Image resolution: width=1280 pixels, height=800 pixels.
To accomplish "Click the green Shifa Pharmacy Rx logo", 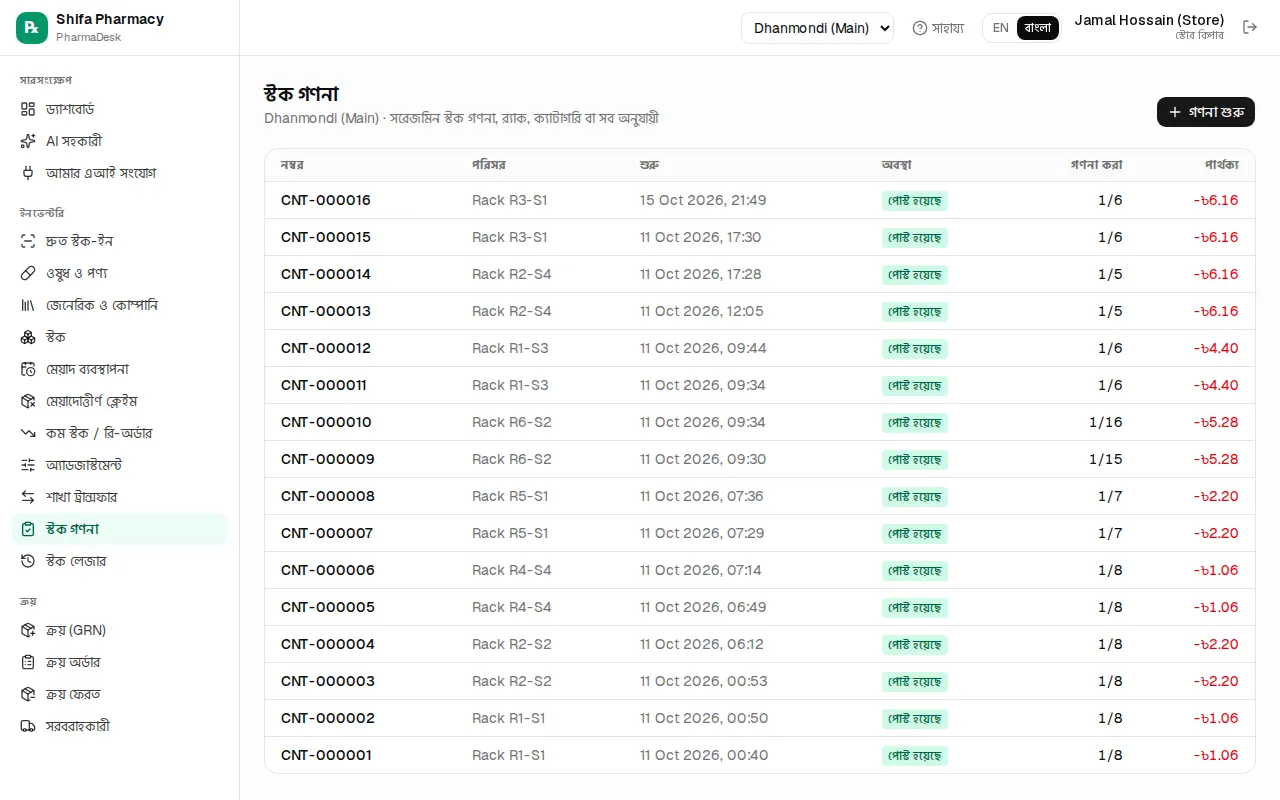I will 32,28.
